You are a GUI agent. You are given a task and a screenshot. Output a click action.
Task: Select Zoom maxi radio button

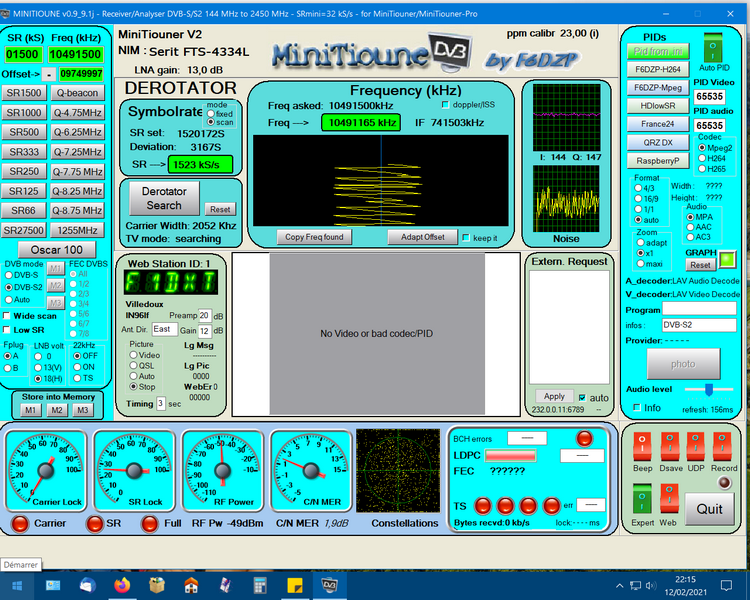point(640,264)
